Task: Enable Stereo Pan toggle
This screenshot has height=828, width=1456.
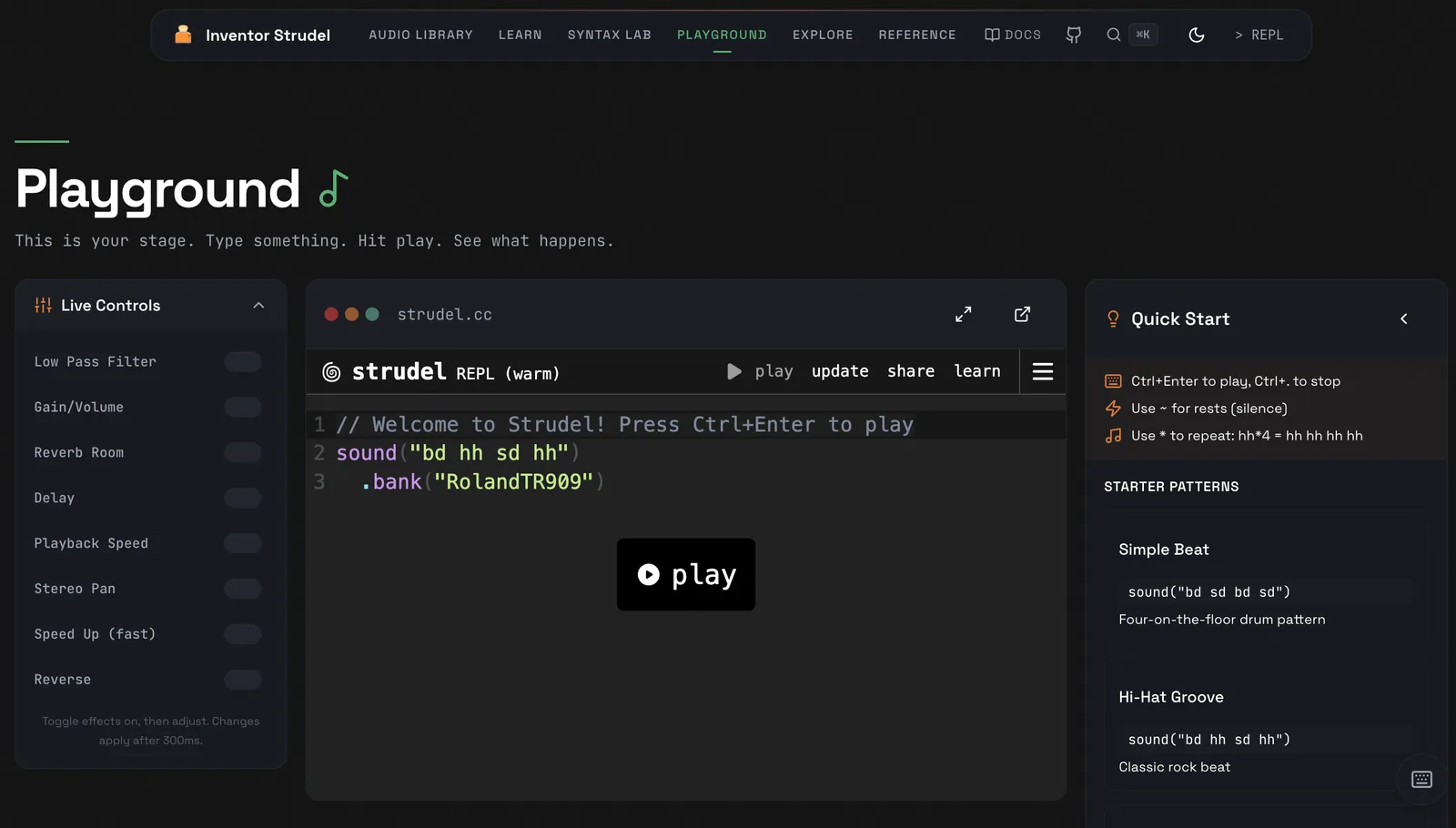Action: [x=243, y=590]
